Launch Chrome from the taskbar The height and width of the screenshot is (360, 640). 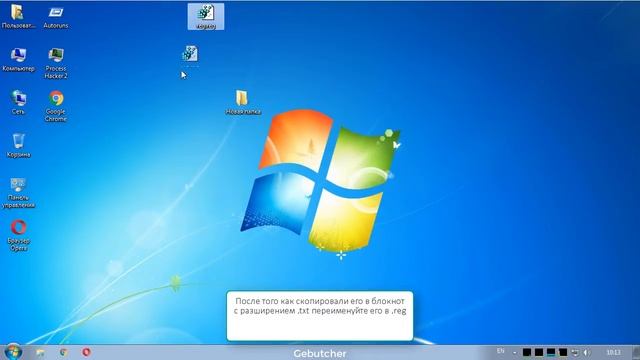click(63, 352)
